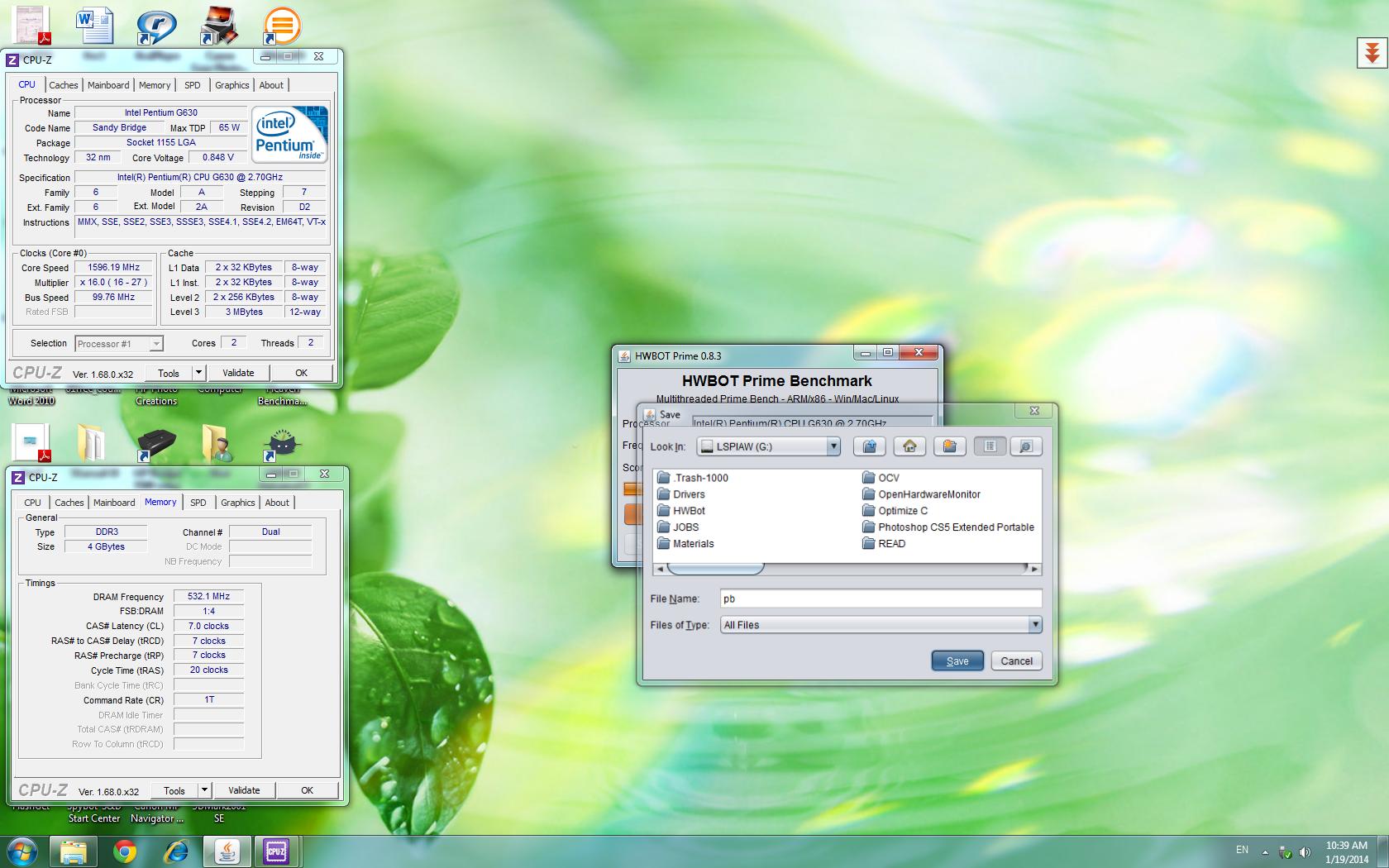
Task: Open Caches tab in processor CPU-Z window
Action: tap(63, 85)
